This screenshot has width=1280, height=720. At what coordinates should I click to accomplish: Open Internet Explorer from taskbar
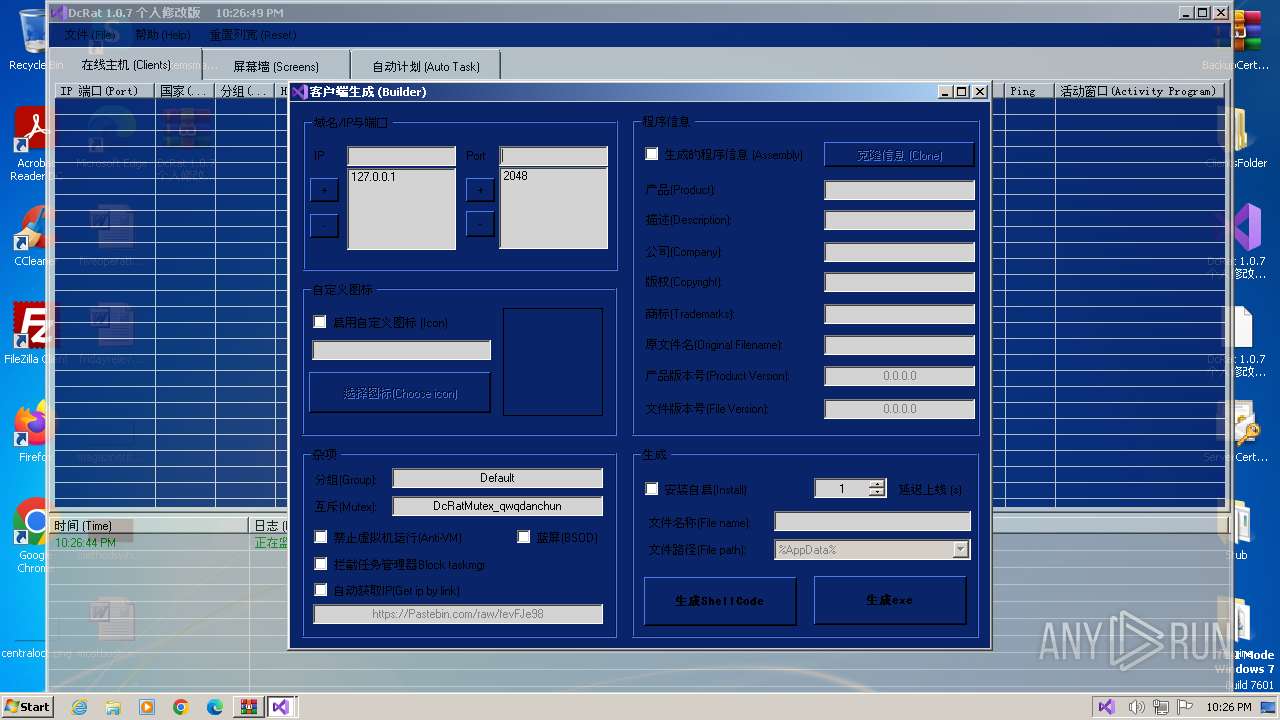click(79, 707)
